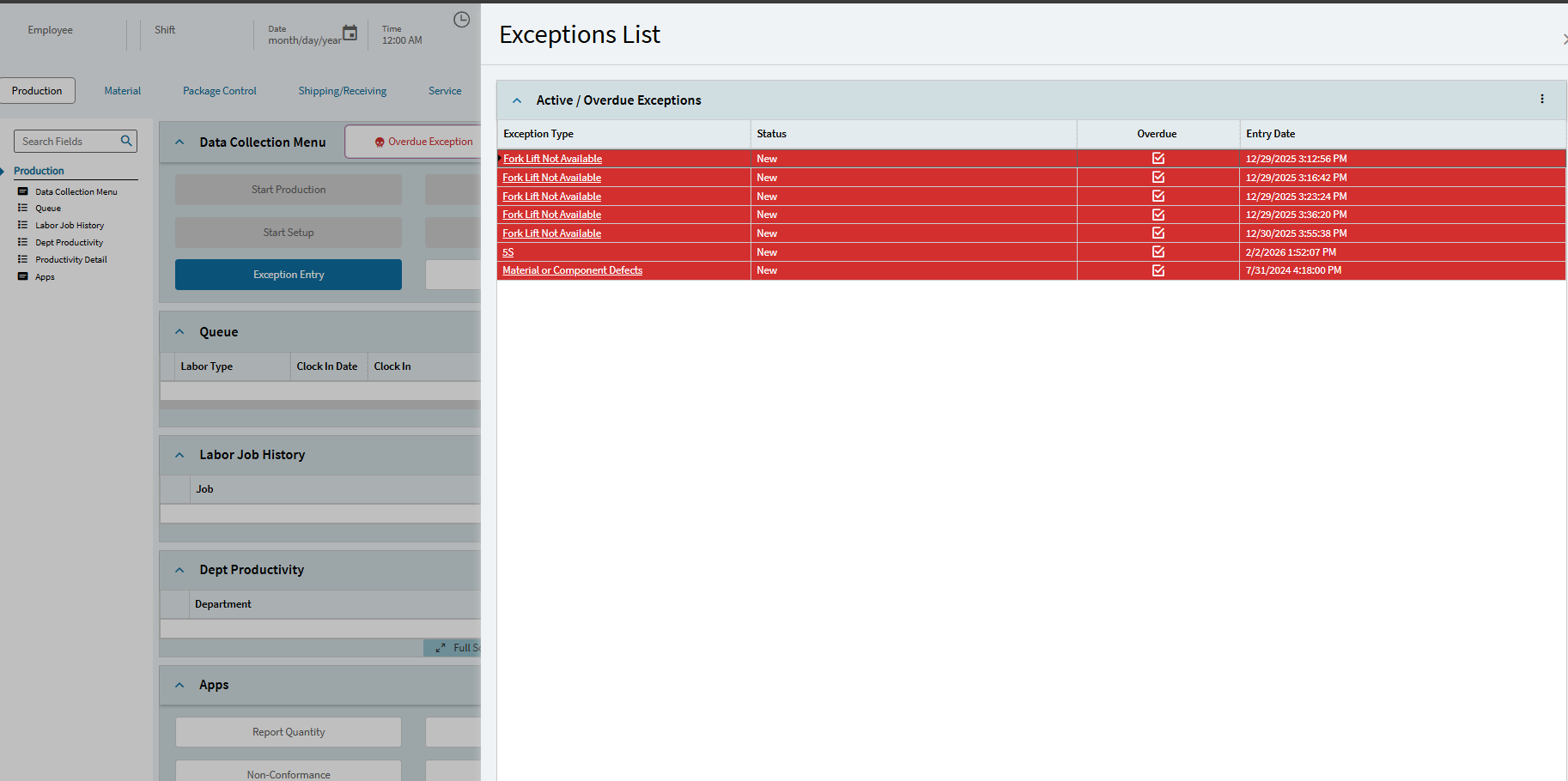Image resolution: width=1568 pixels, height=781 pixels.
Task: Toggle Overdue checkbox in the 5S row
Action: [1158, 252]
